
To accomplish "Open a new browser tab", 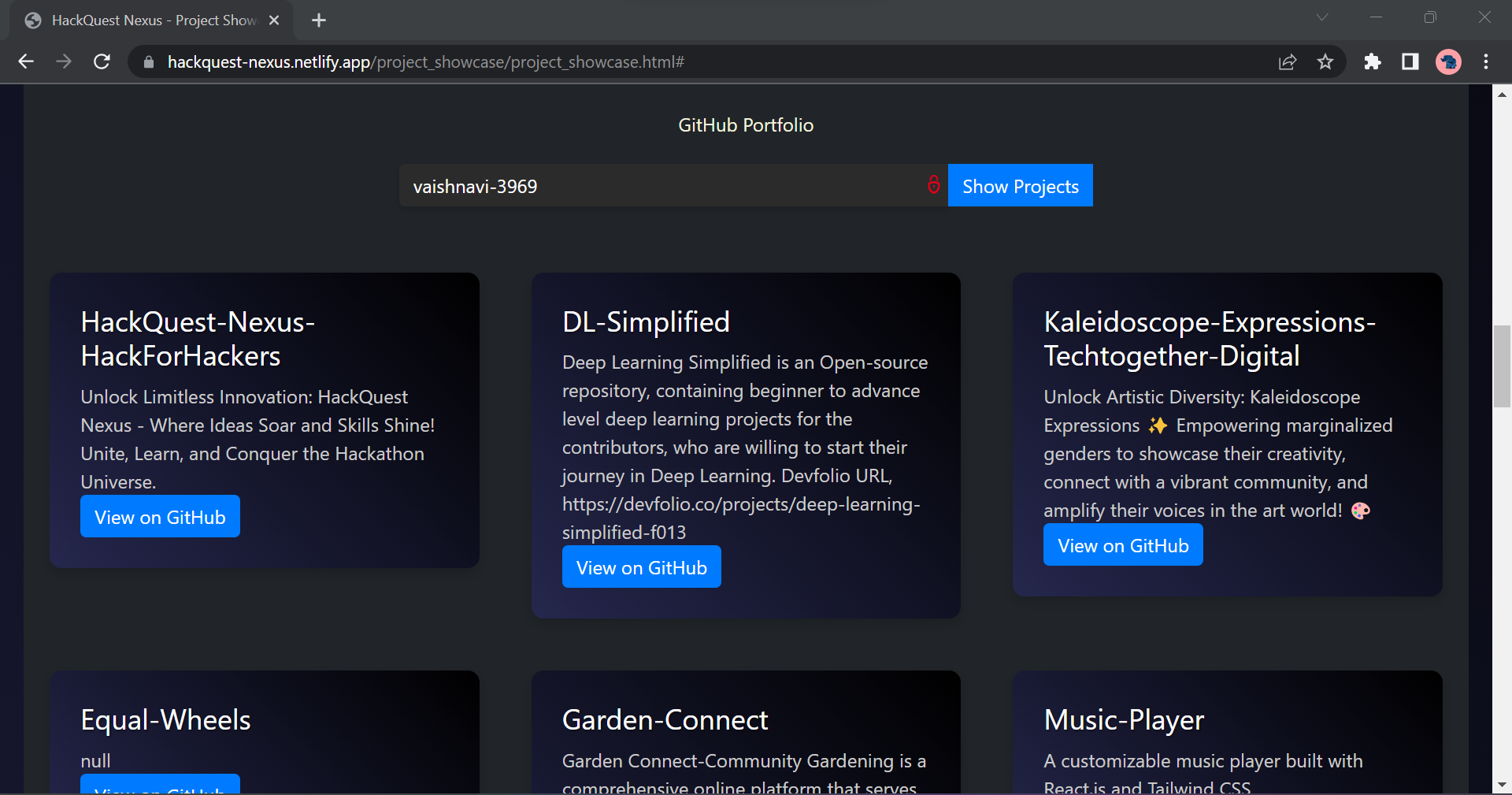I will point(319,20).
